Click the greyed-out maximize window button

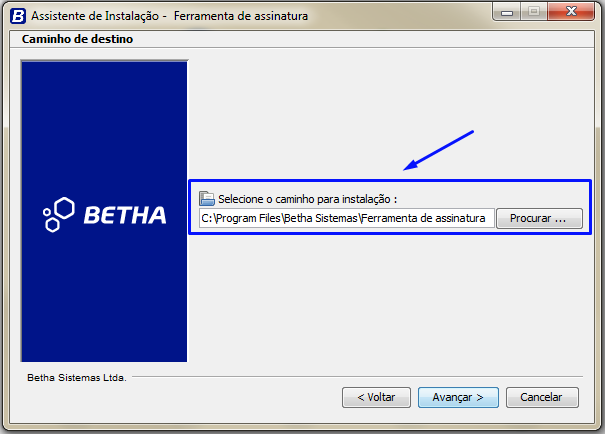pos(534,12)
